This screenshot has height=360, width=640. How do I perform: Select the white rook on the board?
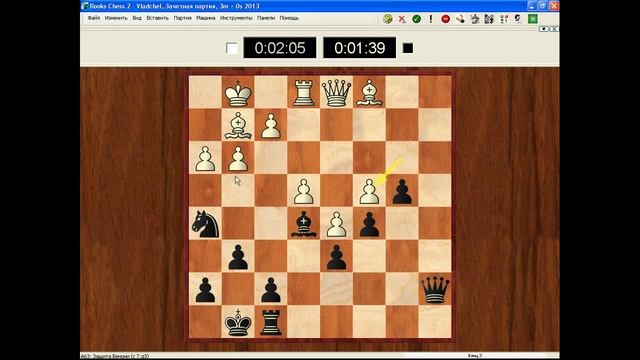pos(304,93)
